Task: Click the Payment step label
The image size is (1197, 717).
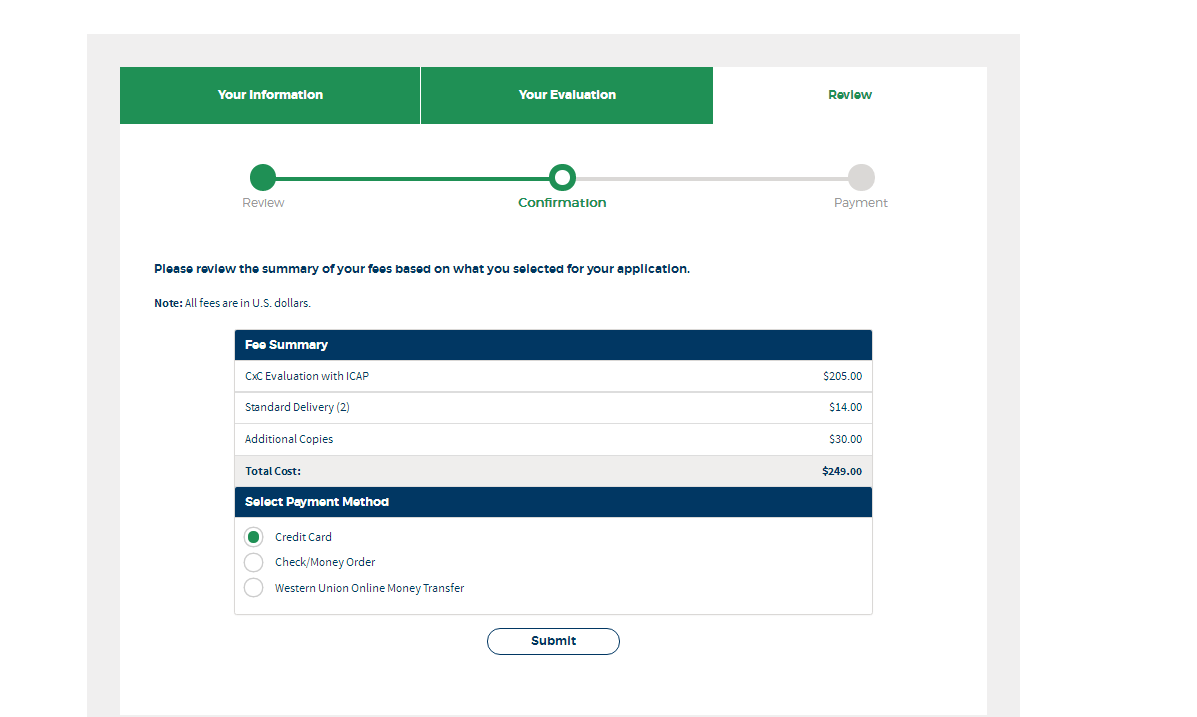Action: click(x=860, y=202)
